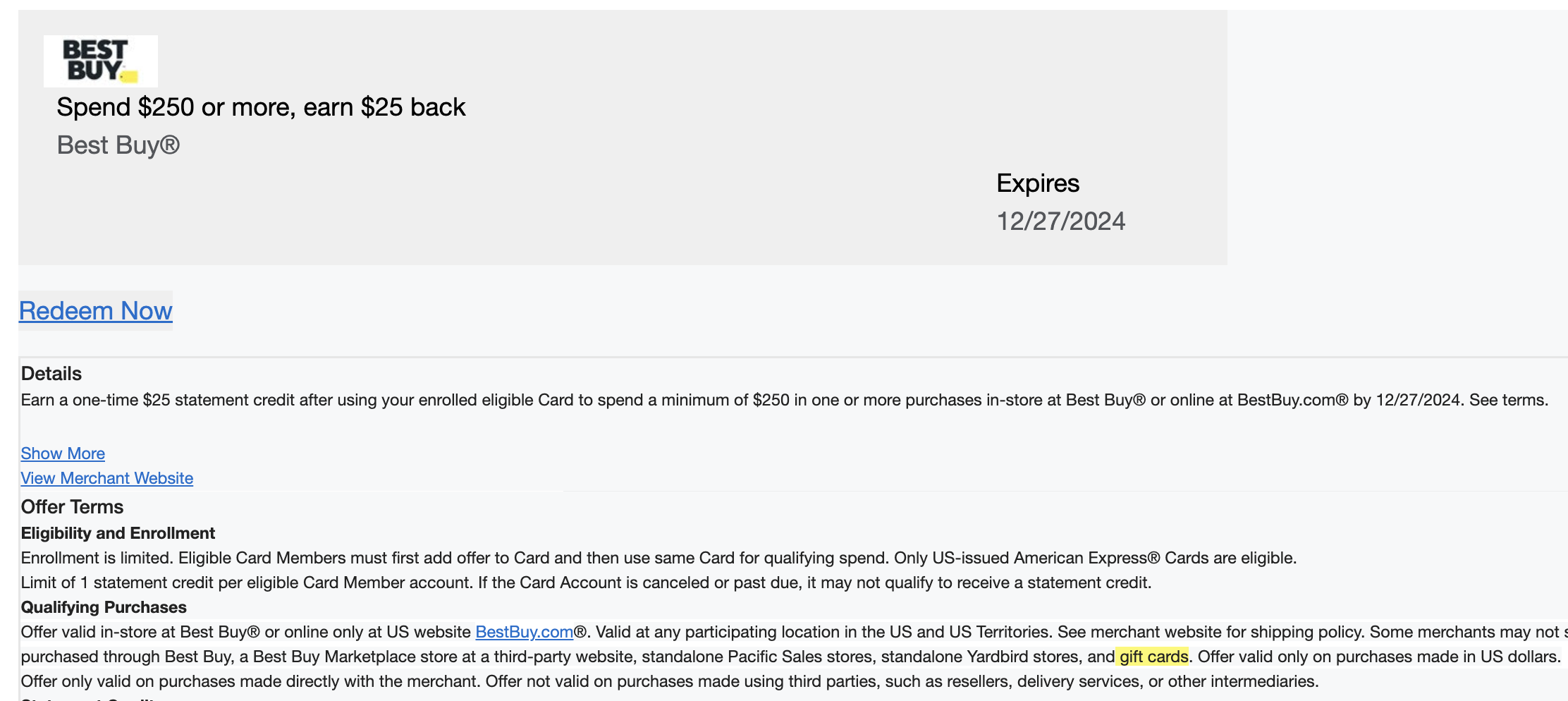The image size is (1568, 701).
Task: Click Show More to reveal full details
Action: [62, 453]
